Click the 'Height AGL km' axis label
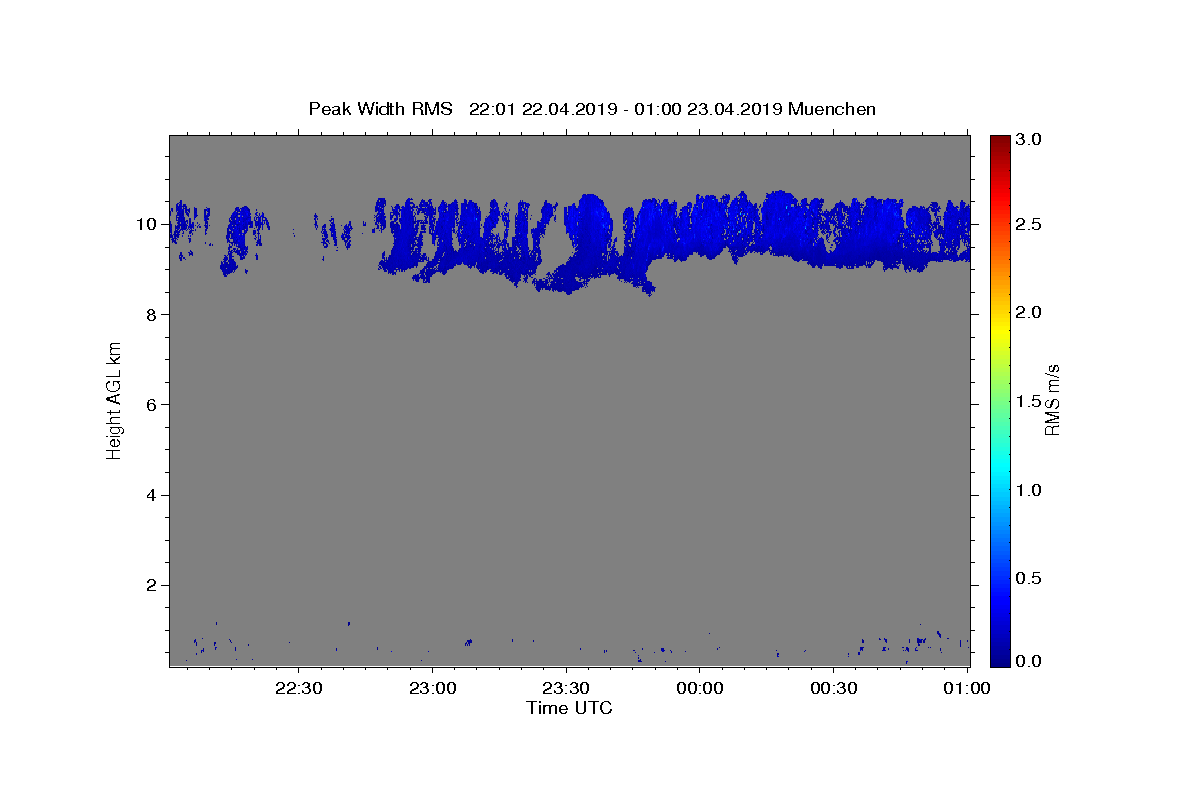The image size is (1200, 800). tap(114, 400)
